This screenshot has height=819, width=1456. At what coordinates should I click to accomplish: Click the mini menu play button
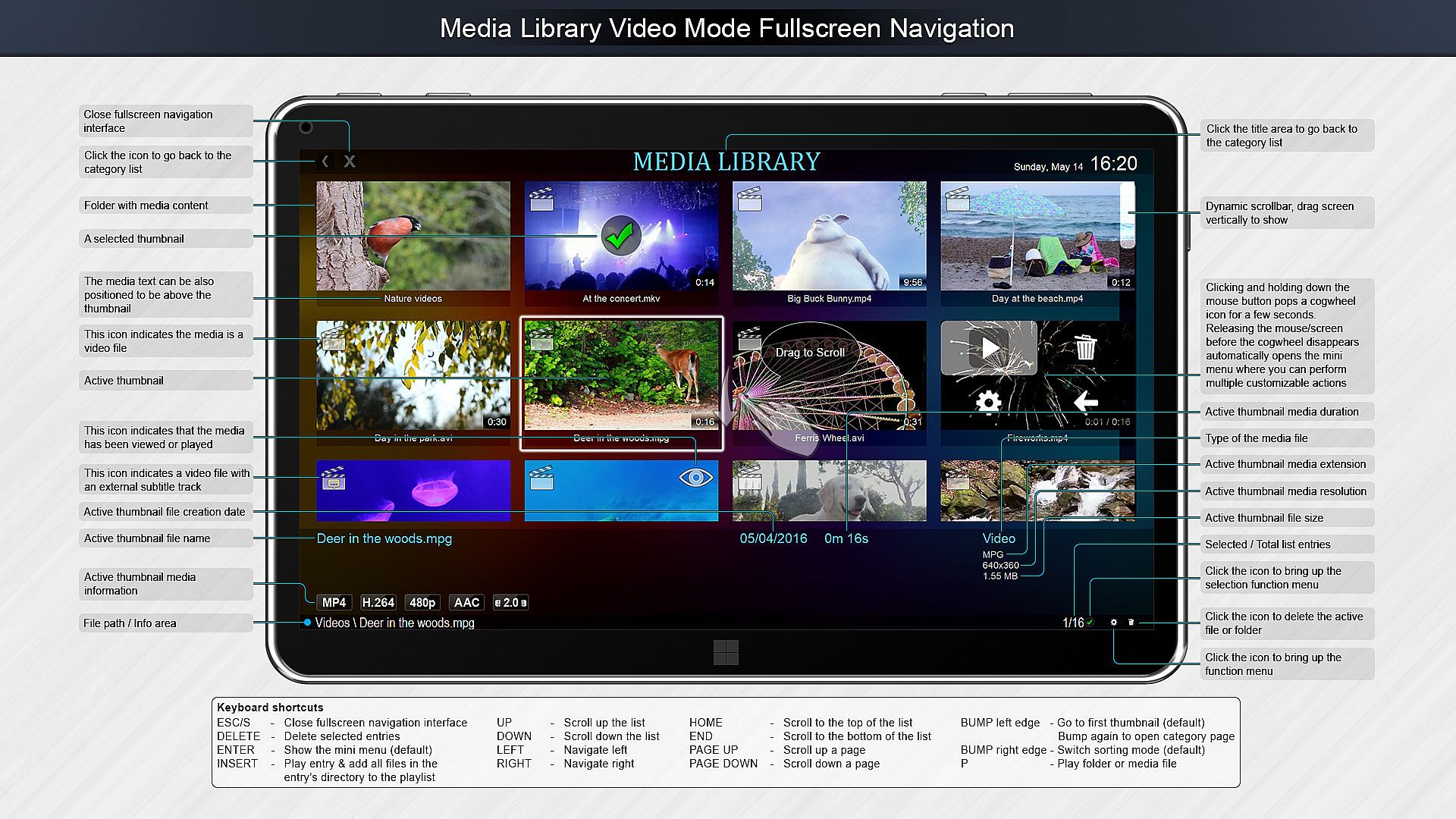click(989, 348)
